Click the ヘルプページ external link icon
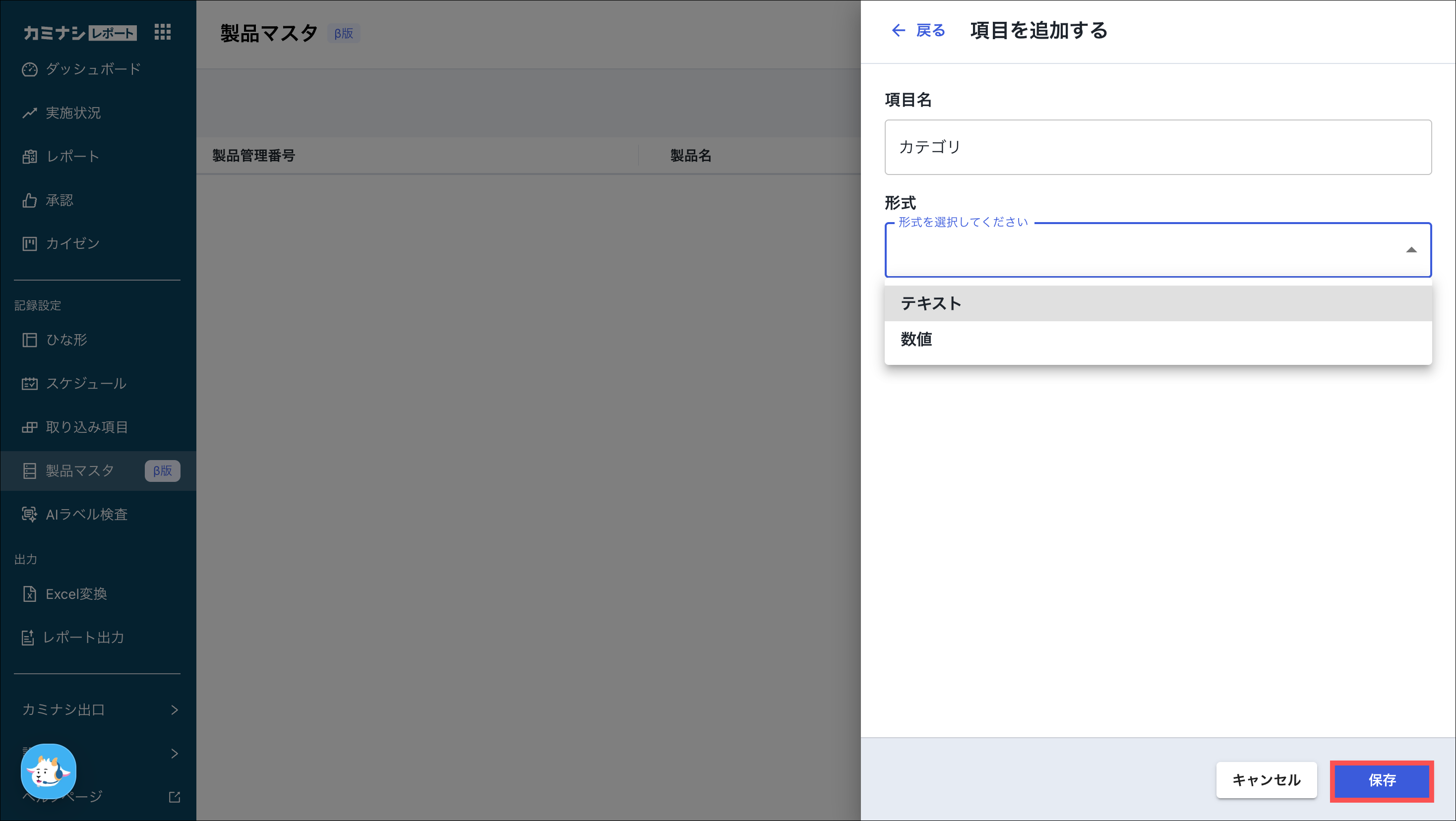The height and width of the screenshot is (821, 1456). coord(175,797)
